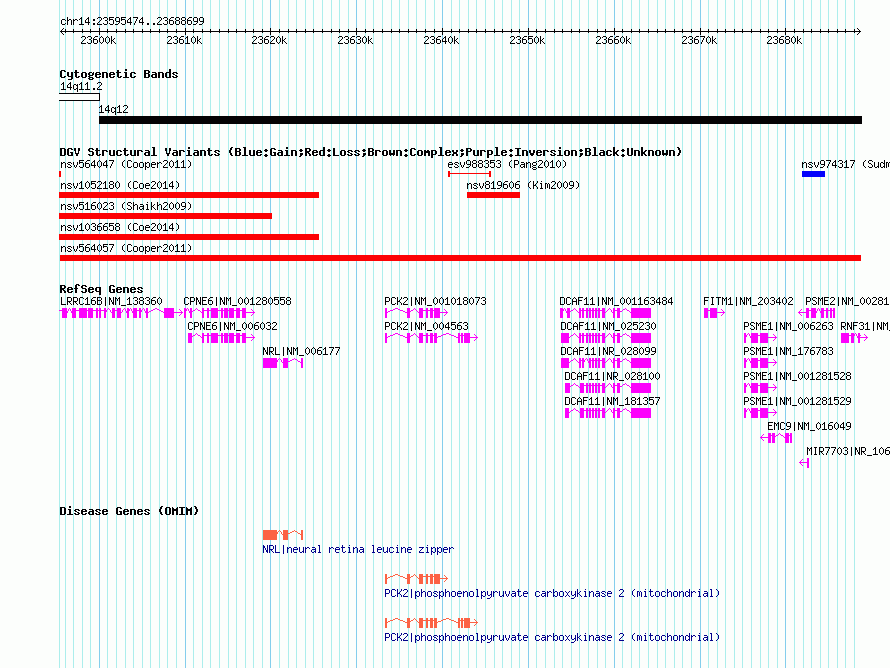The height and width of the screenshot is (668, 890).
Task: Click the esv988353 (Pang2010) variant glyph
Action: point(469,174)
